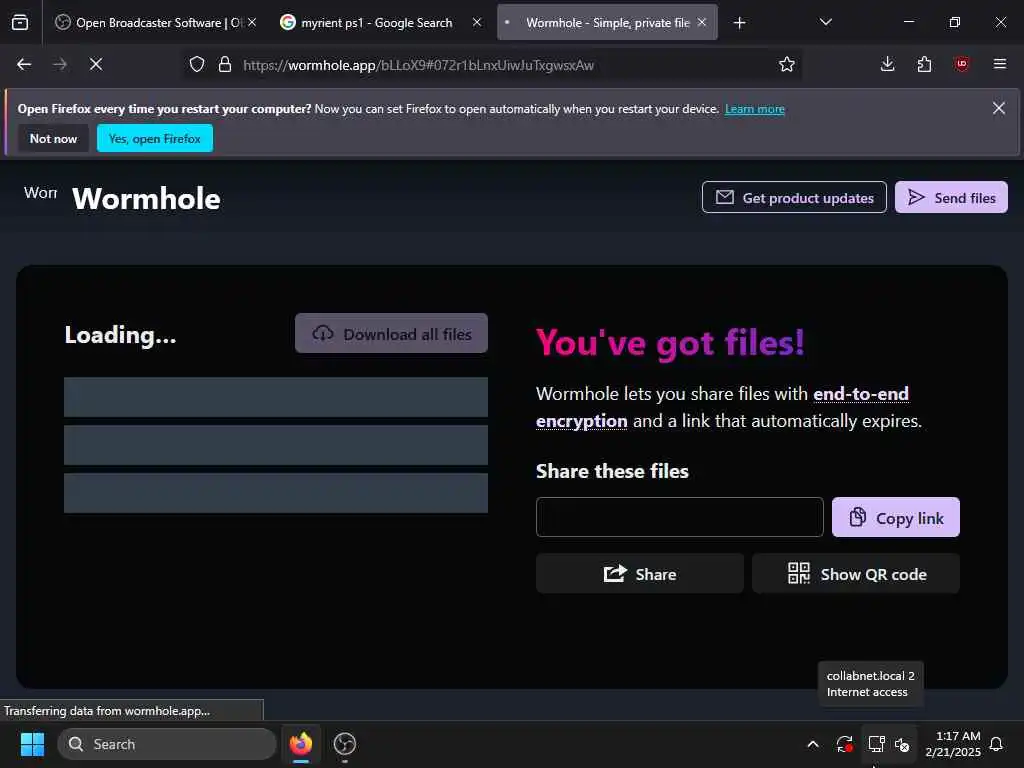Image resolution: width=1024 pixels, height=768 pixels.
Task: Click the Copy link button
Action: (895, 517)
